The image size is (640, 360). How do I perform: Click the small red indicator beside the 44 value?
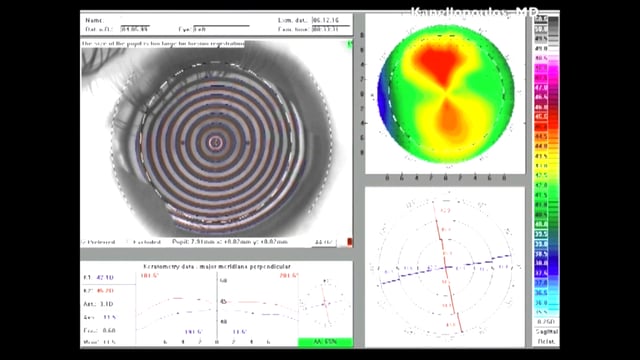click(349, 242)
